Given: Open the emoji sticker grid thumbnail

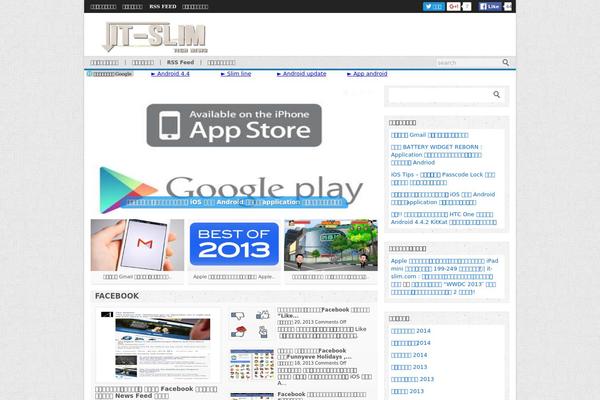Looking at the screenshot, I should 252,364.
